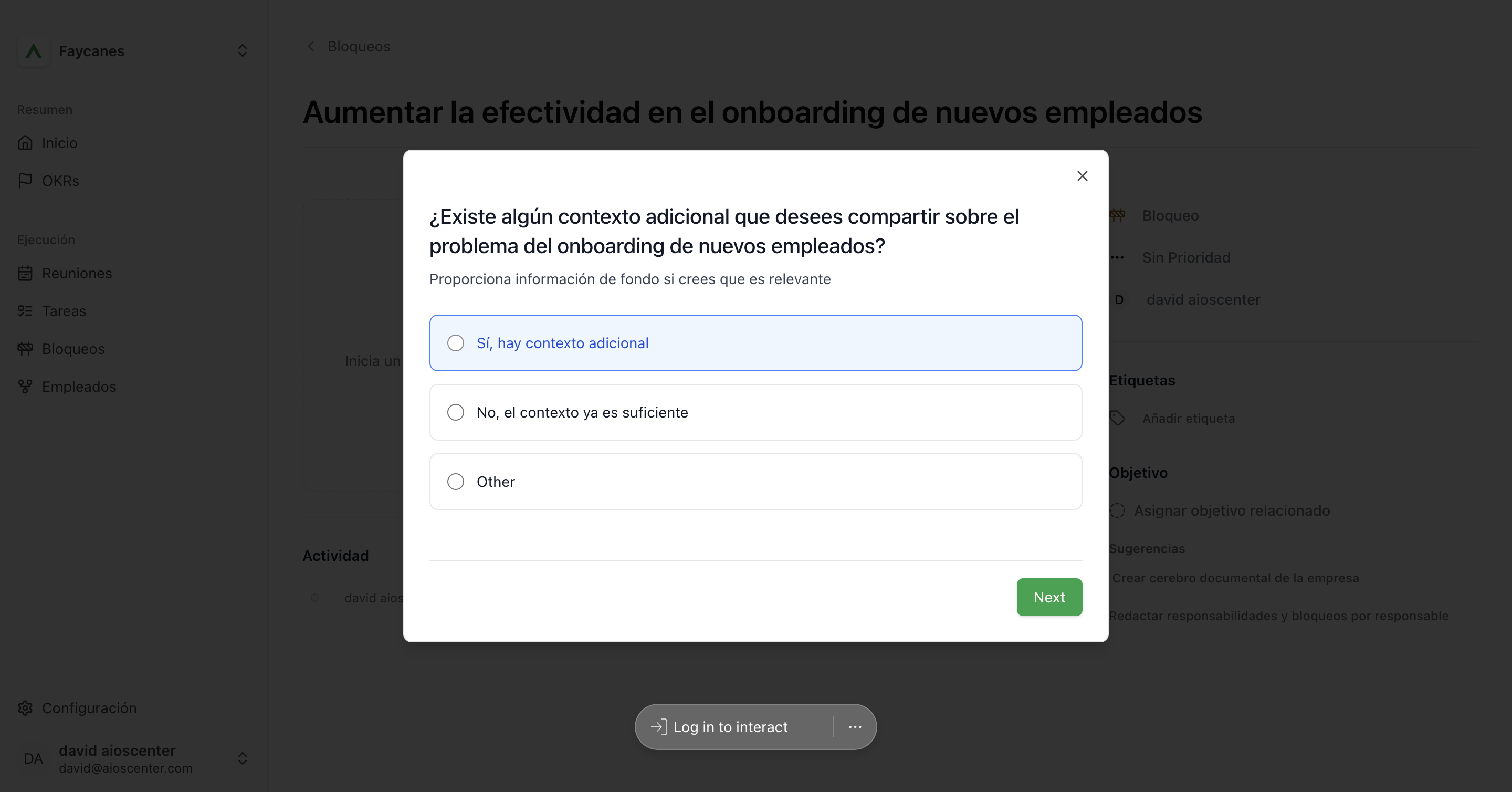Click the "Log in to interact" button
The width and height of the screenshot is (1512, 792).
720,727
